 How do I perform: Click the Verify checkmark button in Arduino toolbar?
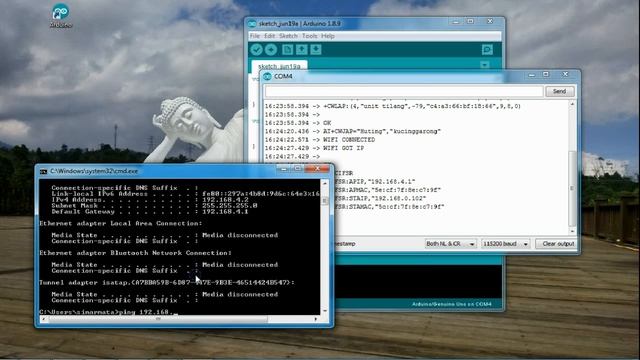click(x=256, y=49)
